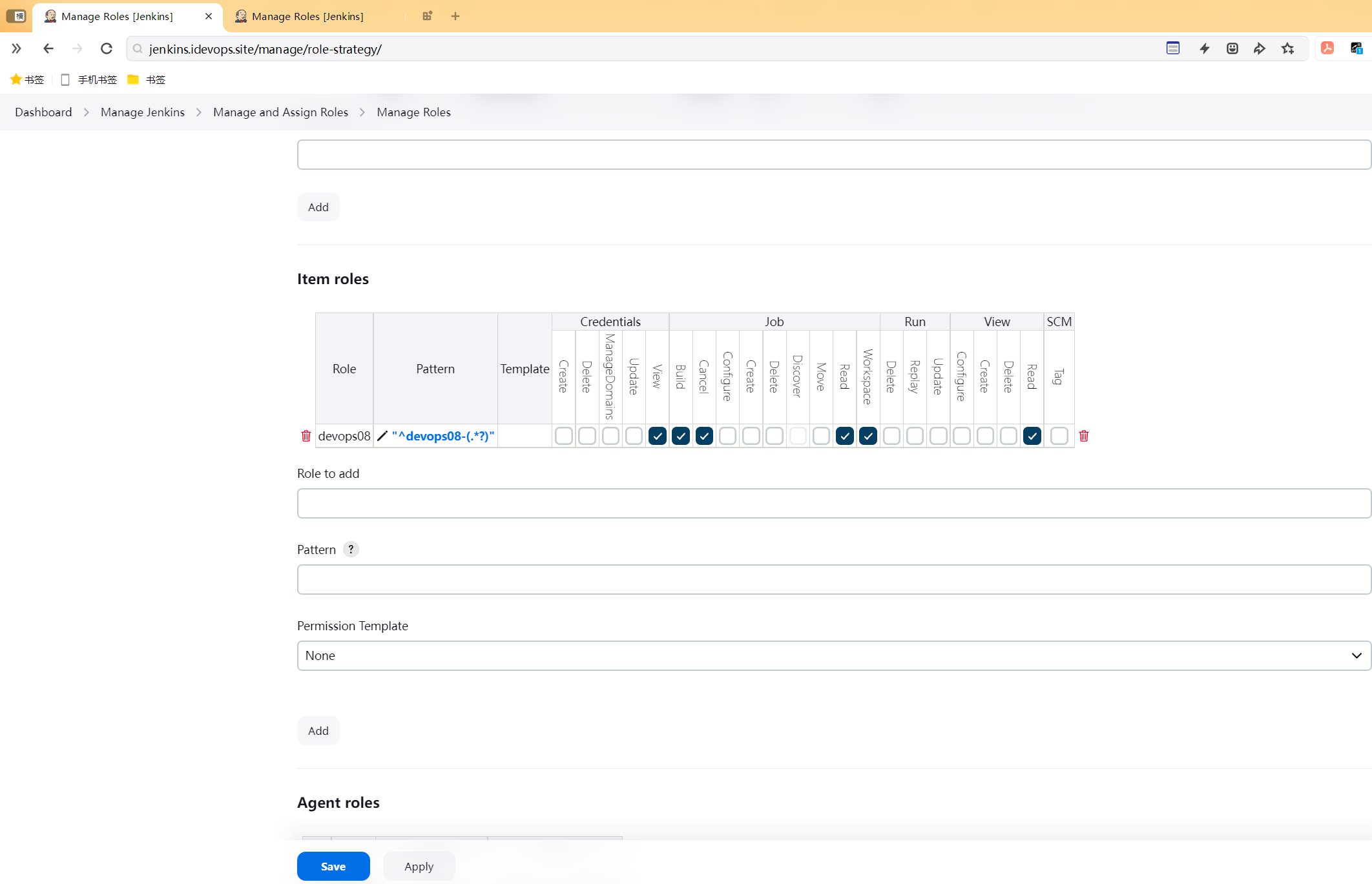Image resolution: width=1372 pixels, height=884 pixels.
Task: Open the bookmarks star in bookmarks bar
Action: [27, 79]
